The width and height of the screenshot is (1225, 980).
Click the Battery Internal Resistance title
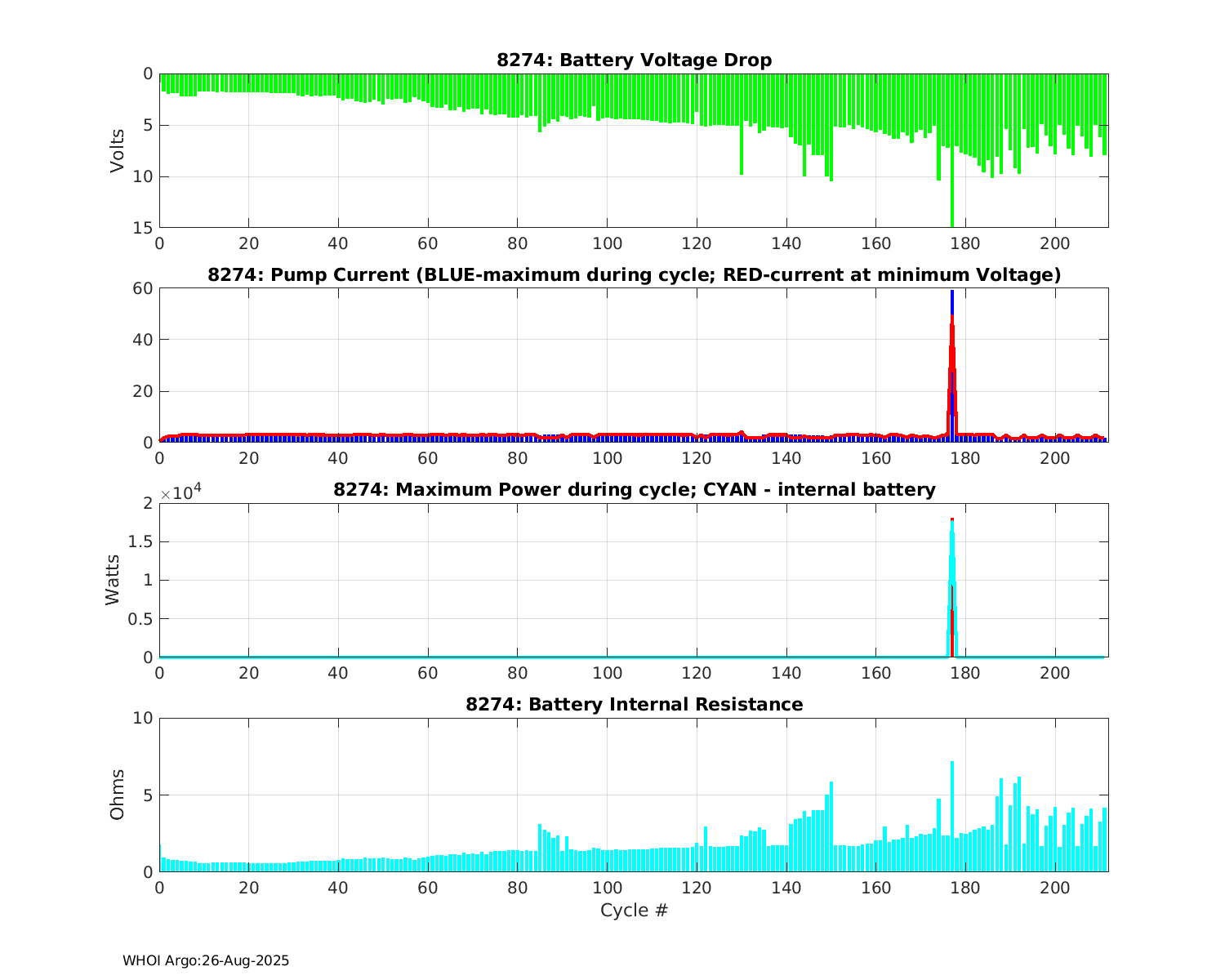(x=634, y=704)
